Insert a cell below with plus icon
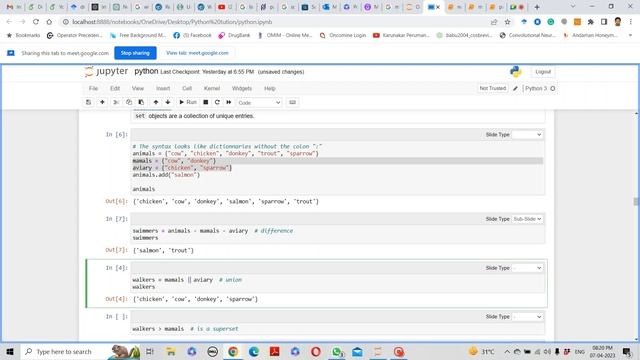 pos(102,102)
